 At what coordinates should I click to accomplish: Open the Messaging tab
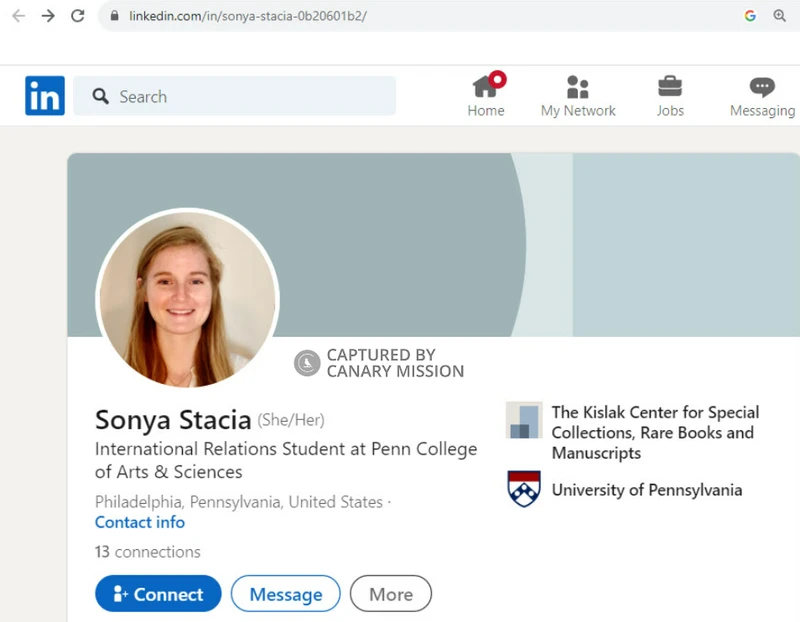coord(762,96)
